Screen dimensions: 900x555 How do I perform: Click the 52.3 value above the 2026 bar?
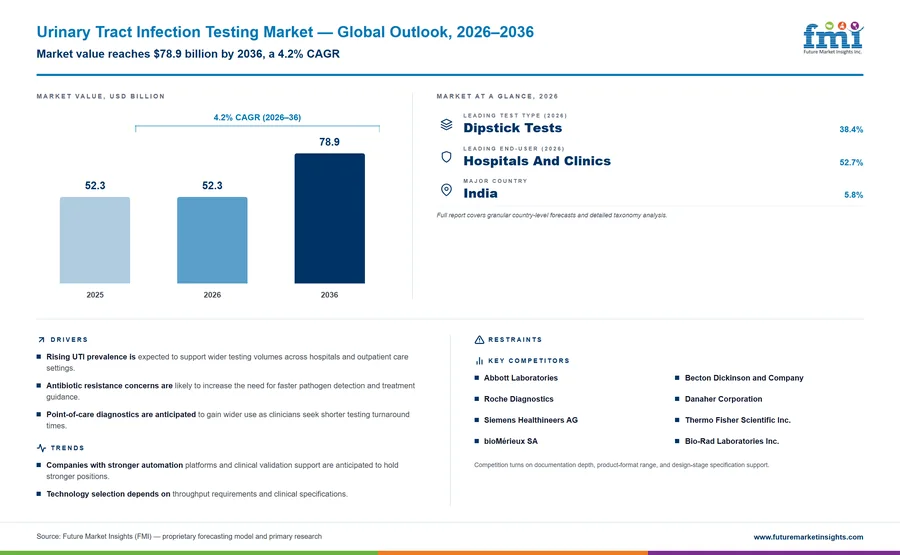coord(212,185)
